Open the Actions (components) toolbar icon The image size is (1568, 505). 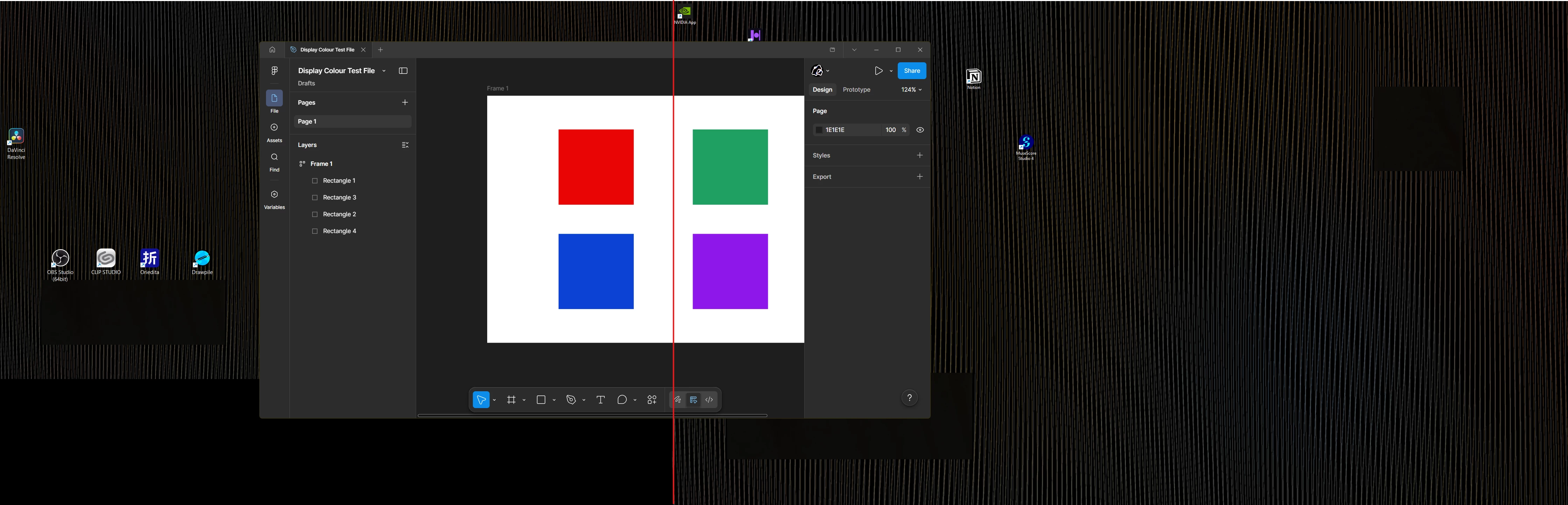click(652, 400)
